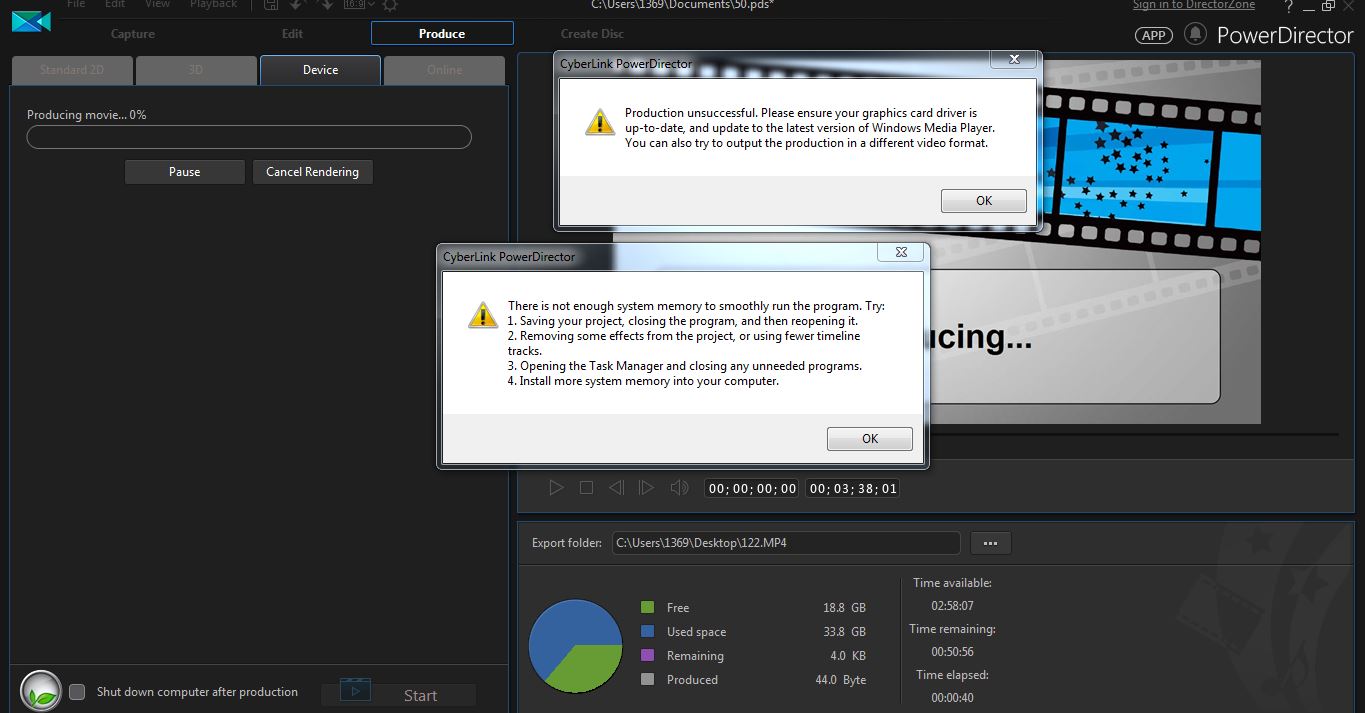Click the '02:58:07' time available value
This screenshot has height=713, width=1365.
[952, 606]
